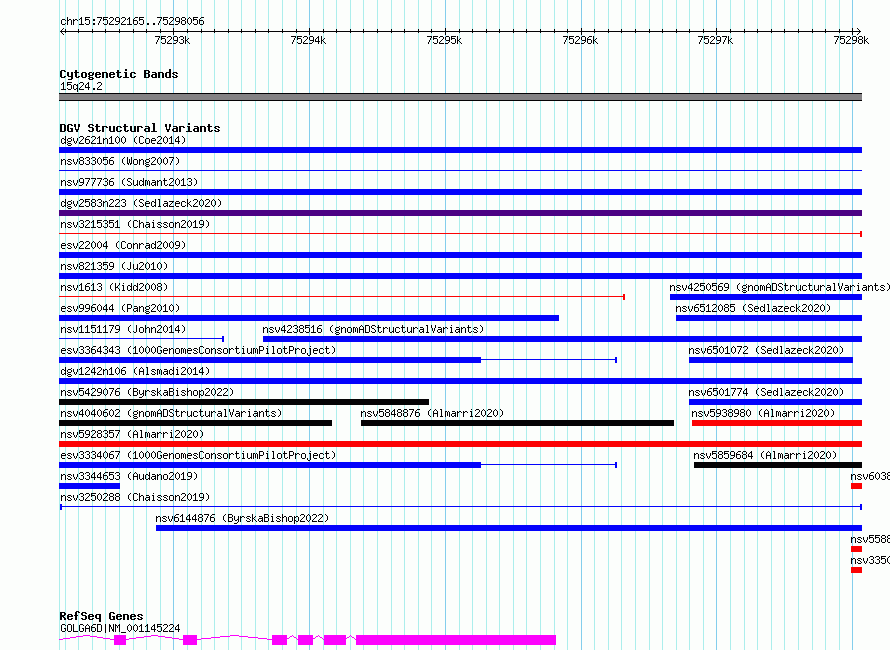Click the blue esv996044 variant bar
The image size is (890, 650).
coord(309,318)
